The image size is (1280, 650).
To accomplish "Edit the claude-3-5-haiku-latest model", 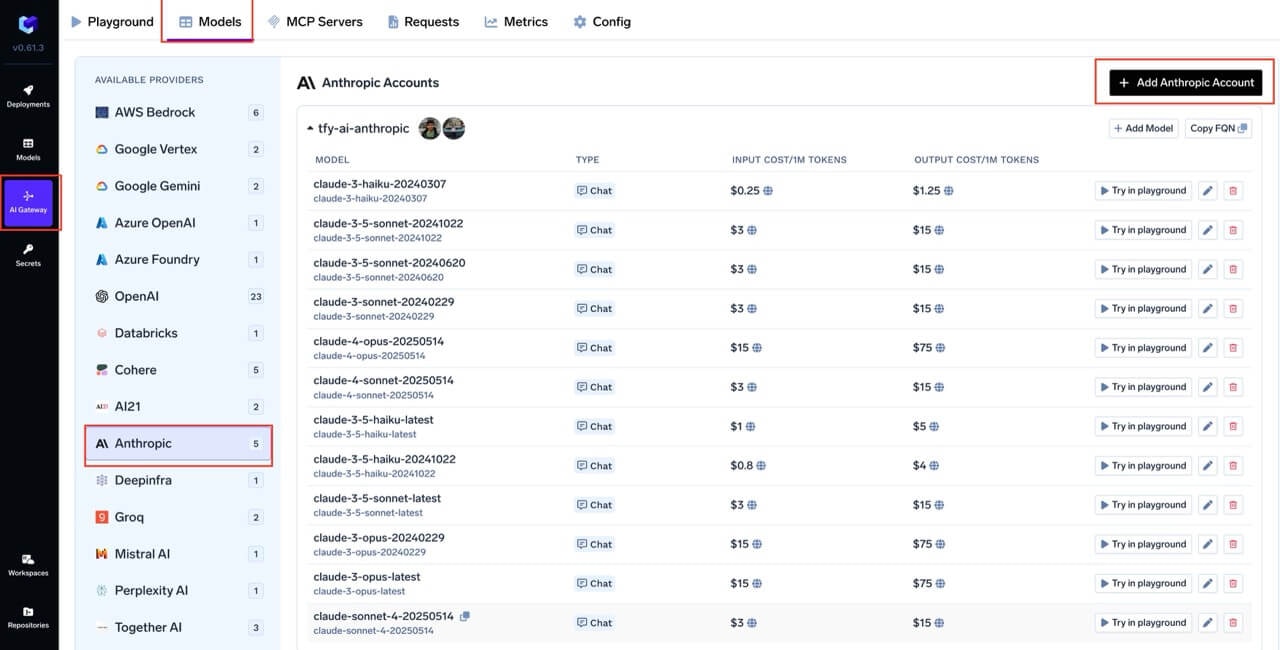I will click(x=1207, y=426).
